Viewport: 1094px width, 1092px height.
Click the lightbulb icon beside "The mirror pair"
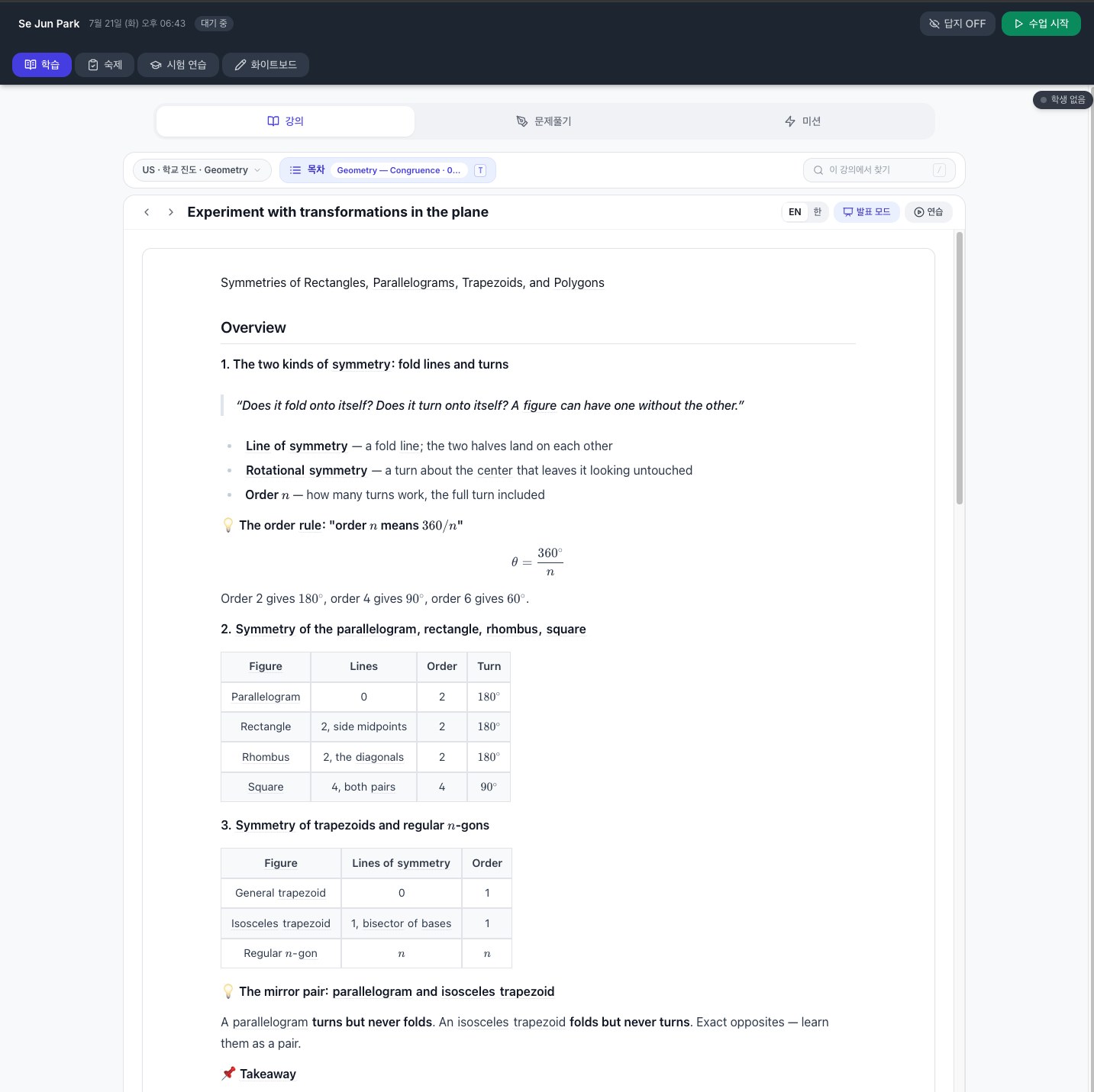tap(228, 991)
